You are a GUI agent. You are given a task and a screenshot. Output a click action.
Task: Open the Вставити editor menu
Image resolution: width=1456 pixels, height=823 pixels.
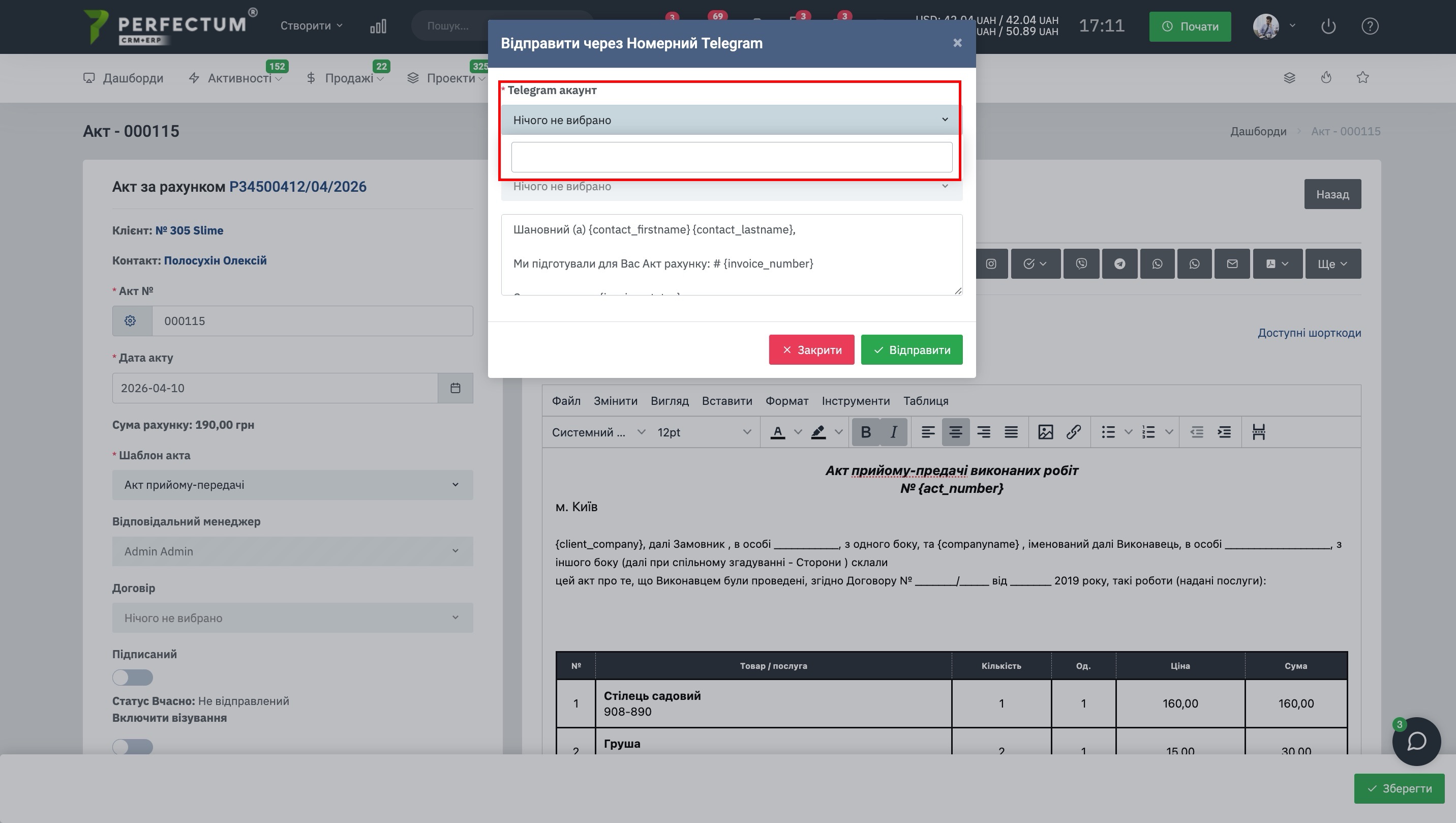[726, 401]
